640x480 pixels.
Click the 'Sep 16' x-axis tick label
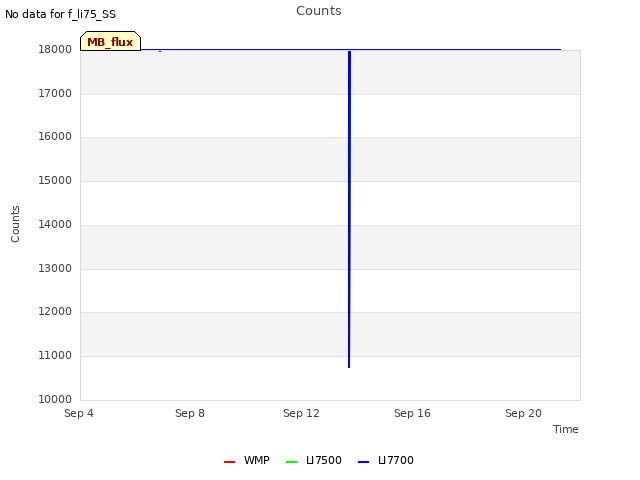click(x=412, y=413)
